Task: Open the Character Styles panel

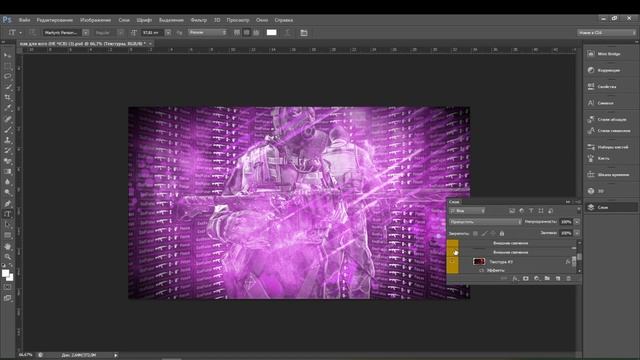Action: pyautogui.click(x=608, y=131)
